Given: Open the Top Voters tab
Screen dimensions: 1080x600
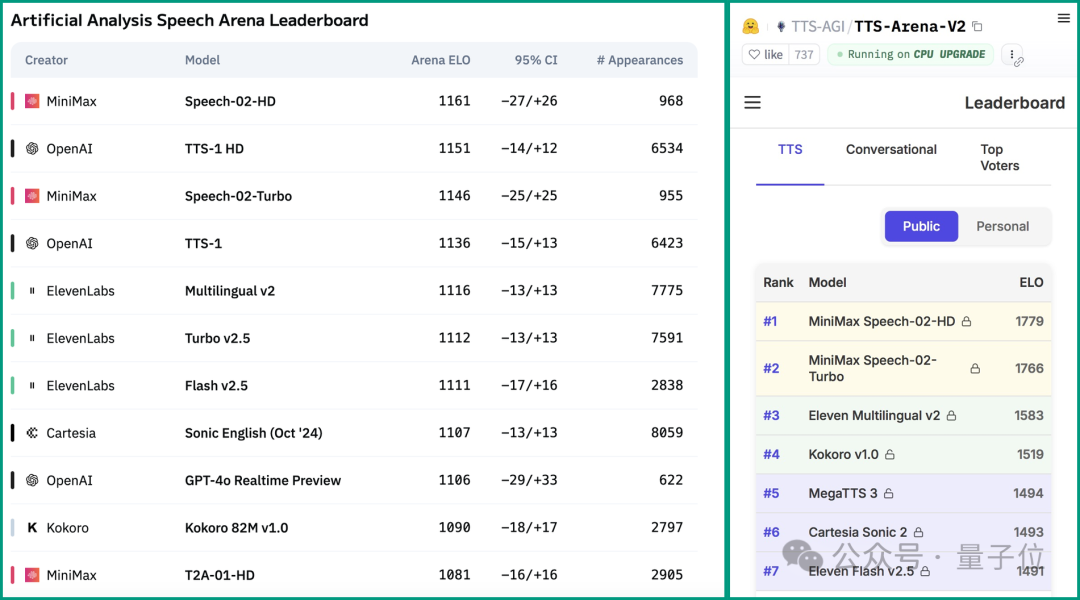Looking at the screenshot, I should click(x=999, y=158).
